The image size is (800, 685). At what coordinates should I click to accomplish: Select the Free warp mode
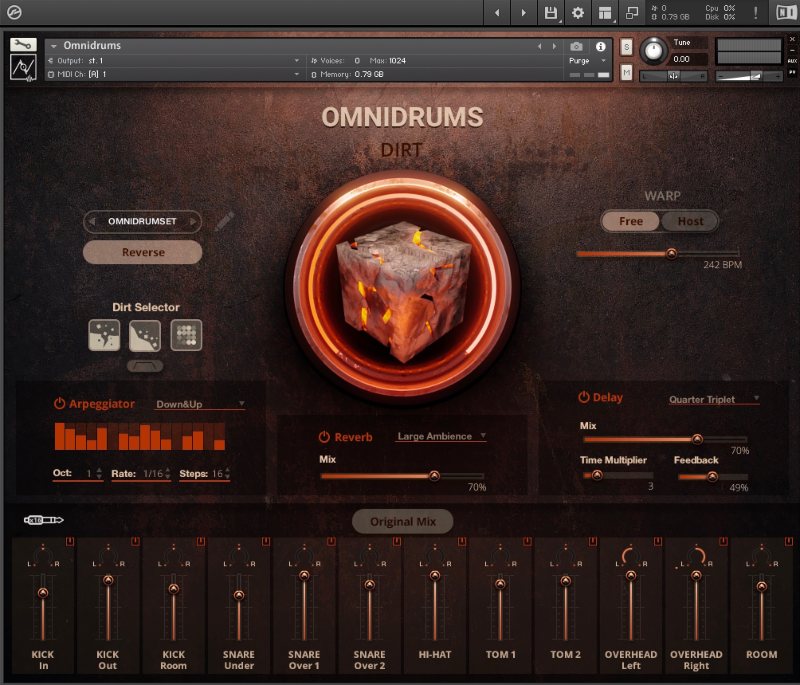(631, 221)
